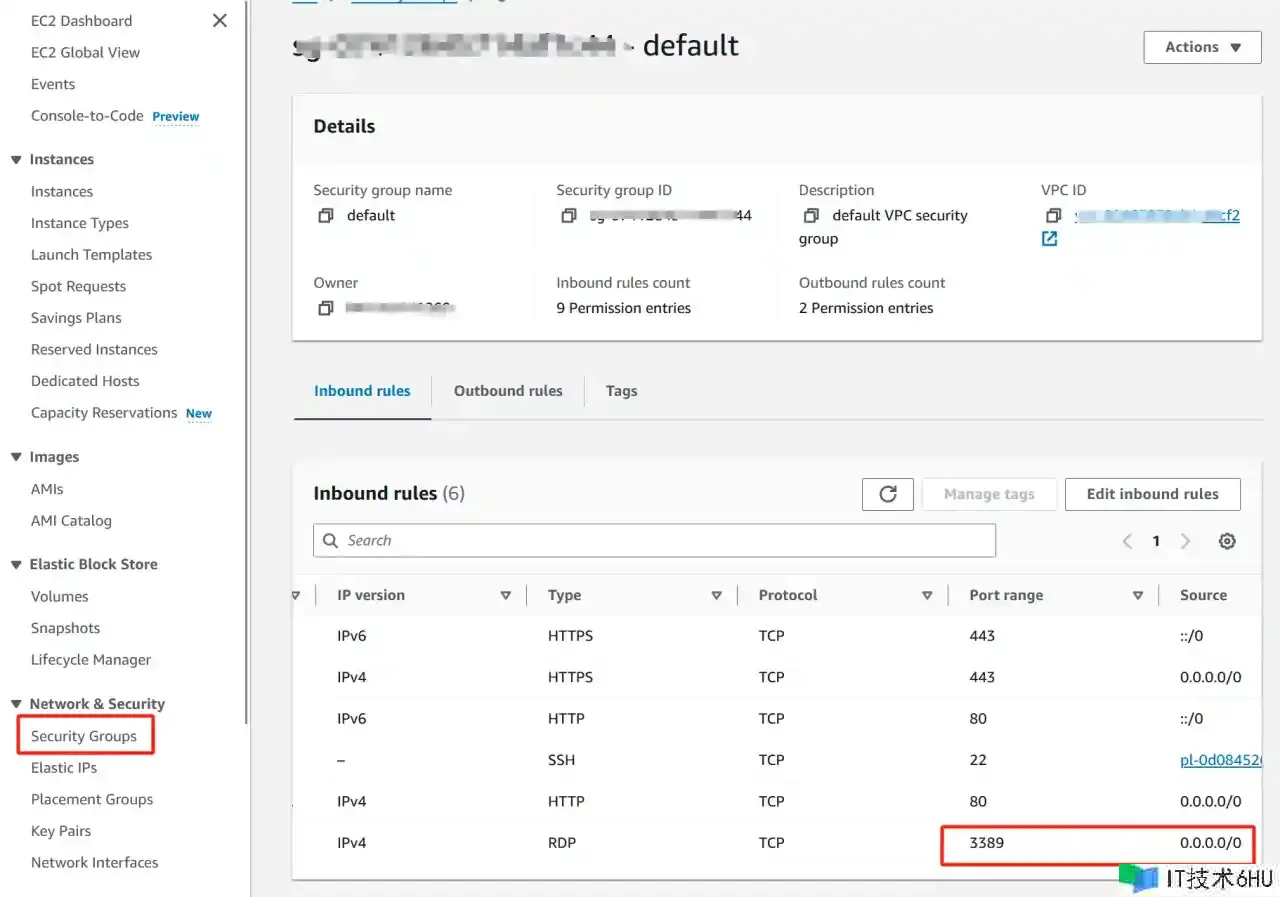The width and height of the screenshot is (1280, 897).
Task: Open table preferences gear icon
Action: pos(1227,541)
